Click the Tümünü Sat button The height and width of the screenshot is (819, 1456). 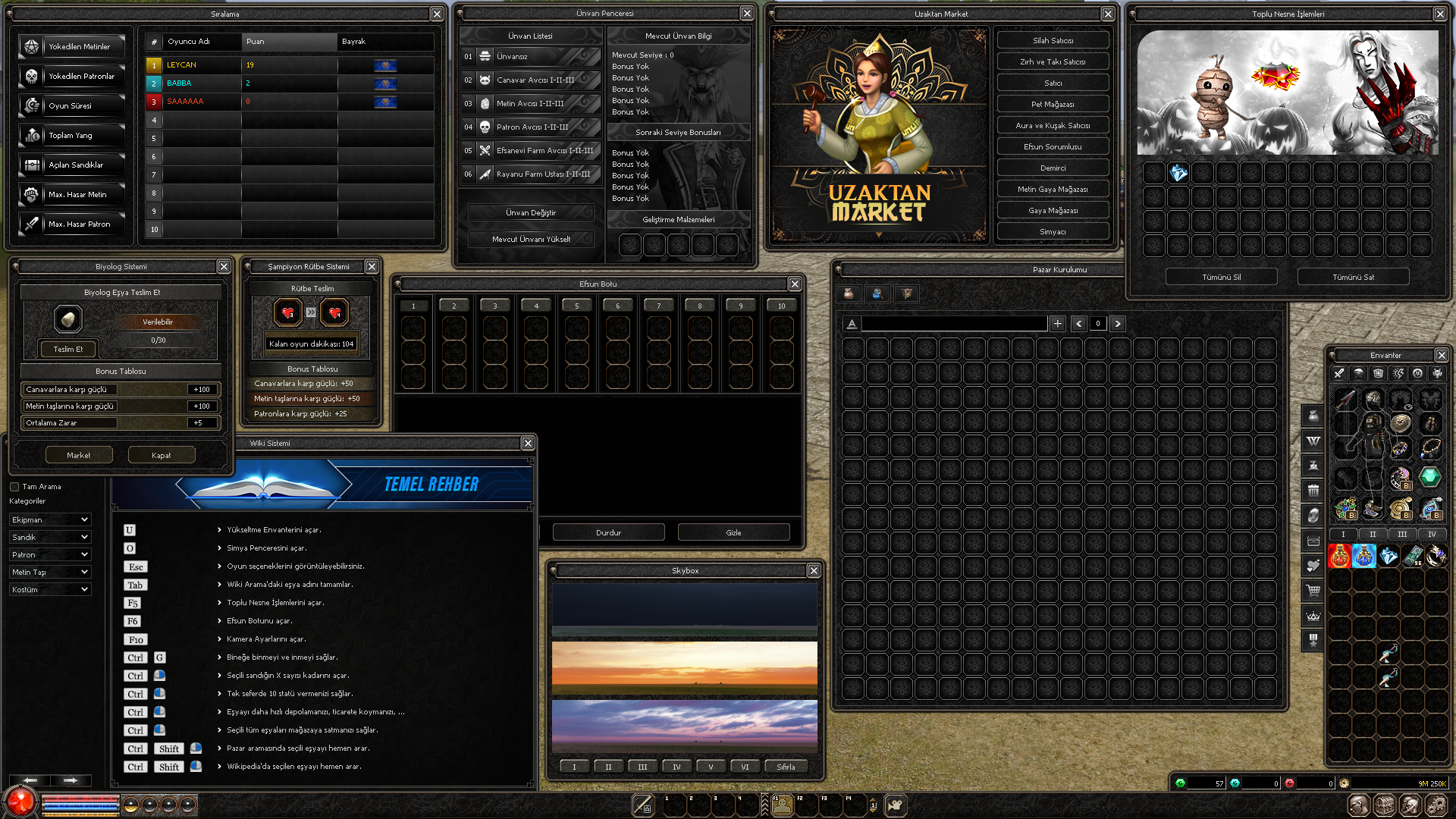tap(1353, 278)
